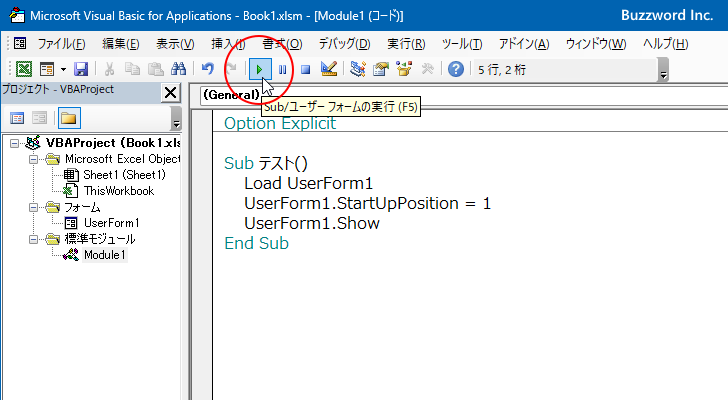728x400 pixels.
Task: Open the ファイル(F) menu
Action: [61, 44]
